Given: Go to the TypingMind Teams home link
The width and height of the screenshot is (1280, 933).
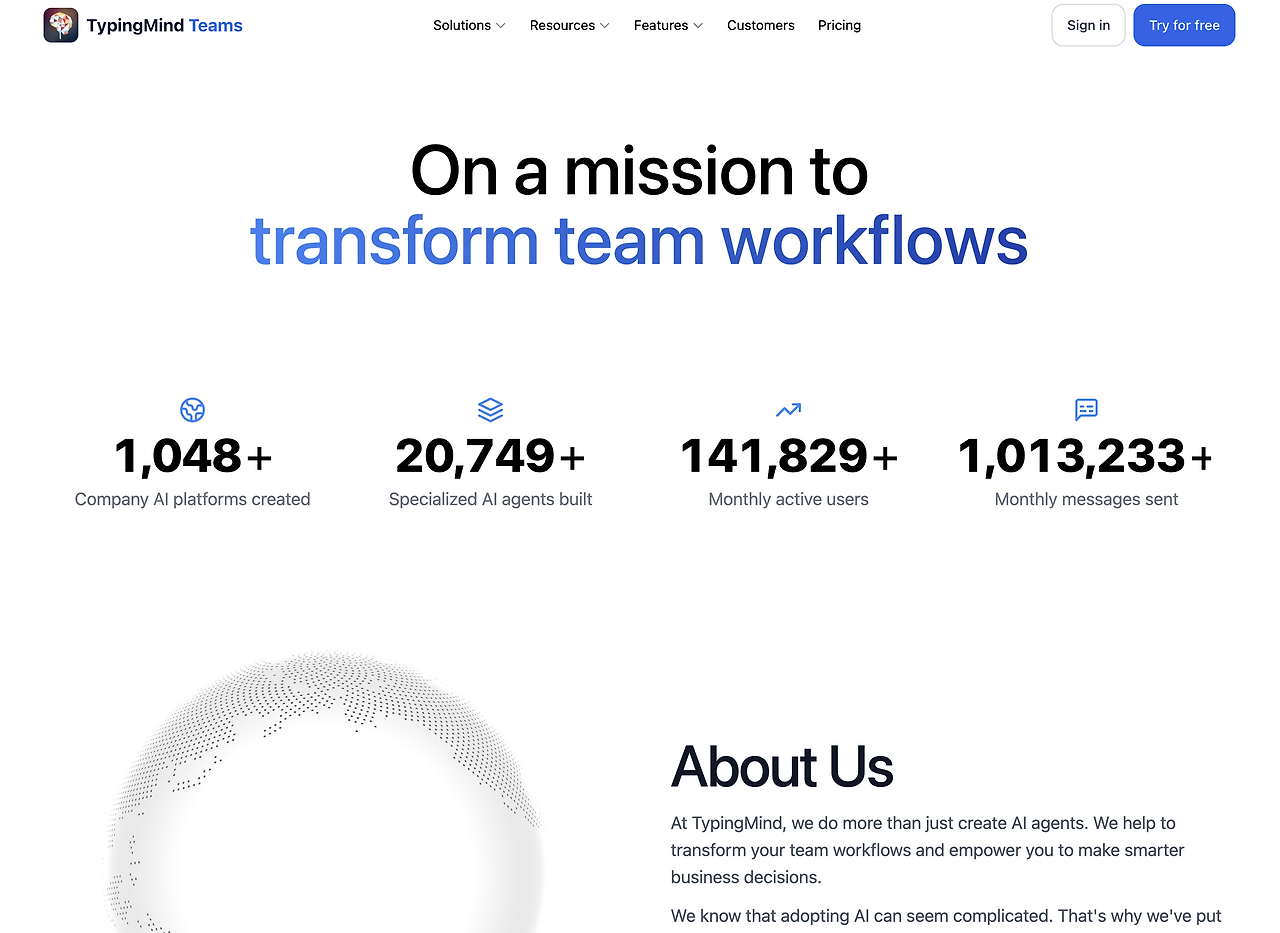Looking at the screenshot, I should pos(143,25).
